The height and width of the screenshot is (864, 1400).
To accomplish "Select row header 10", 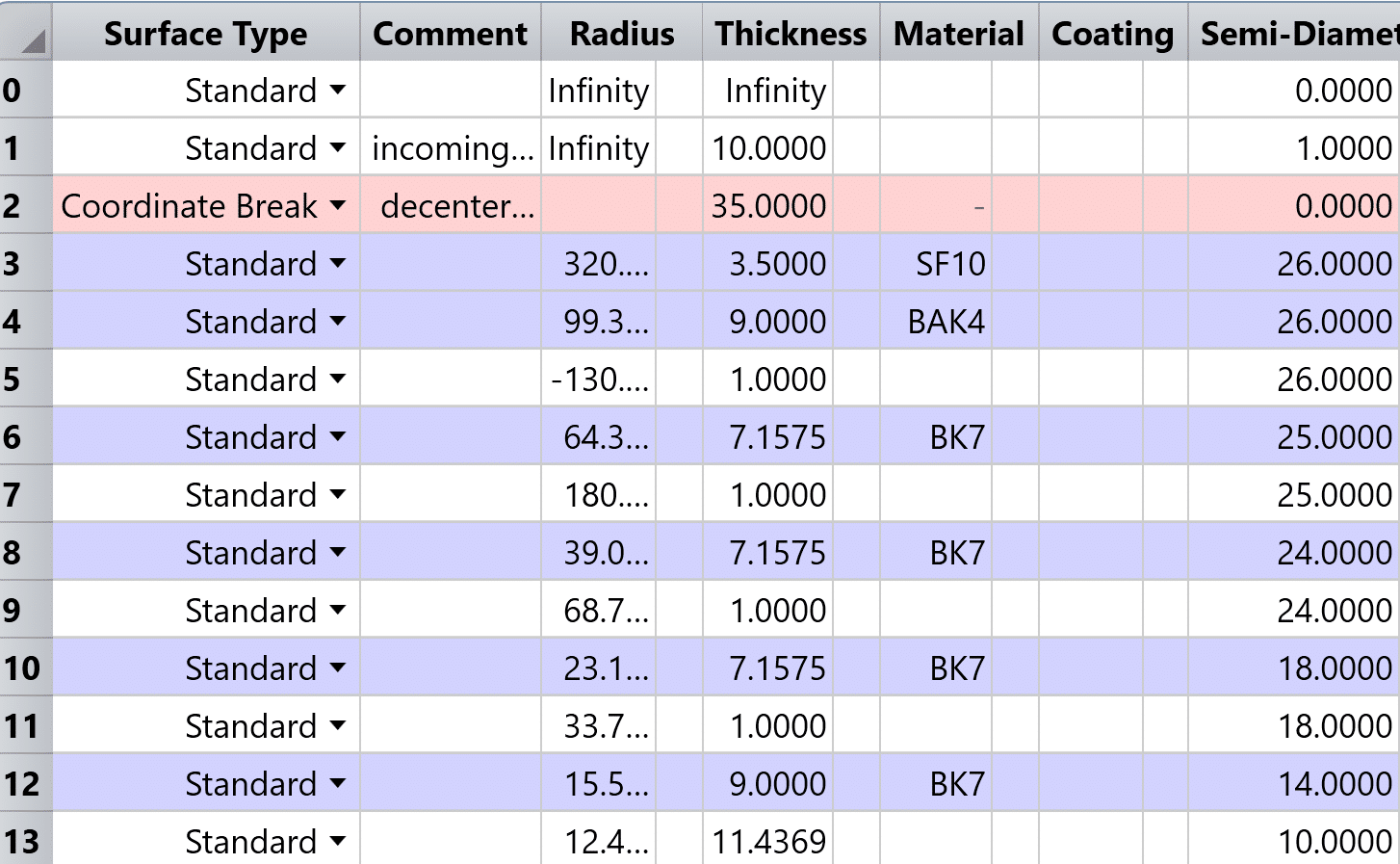I will (26, 668).
